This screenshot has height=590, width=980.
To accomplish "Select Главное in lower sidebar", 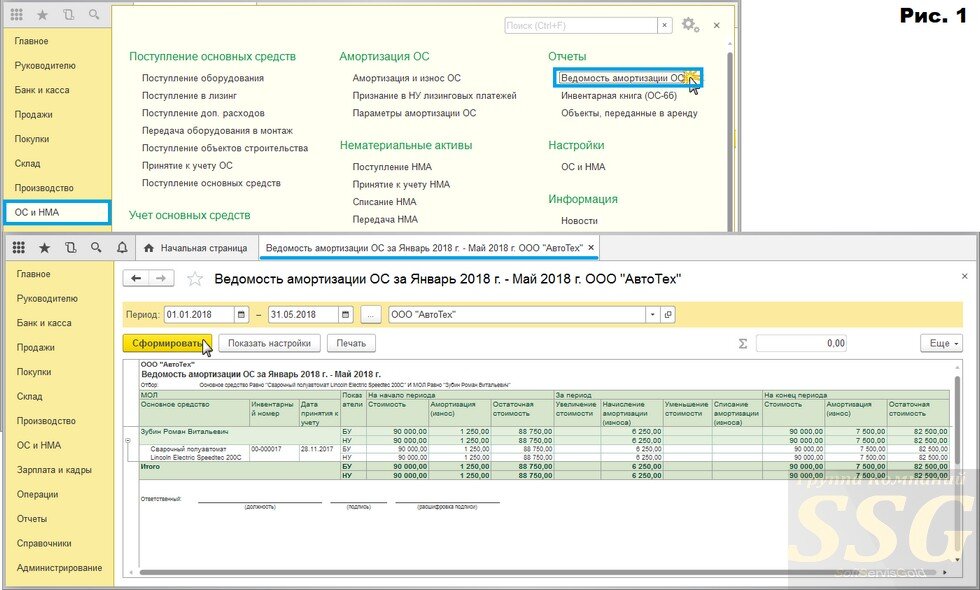I will tap(34, 274).
